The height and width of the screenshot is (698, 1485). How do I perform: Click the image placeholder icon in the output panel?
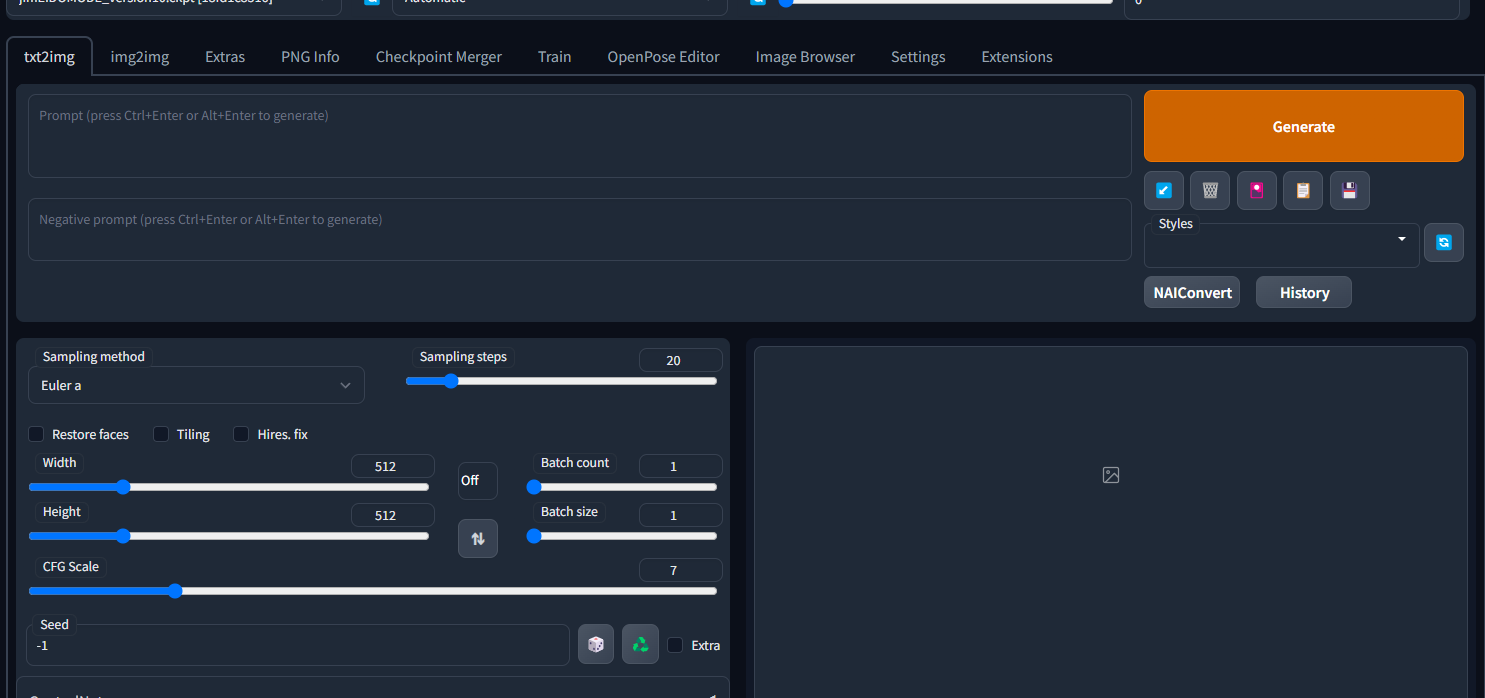pos(1111,475)
